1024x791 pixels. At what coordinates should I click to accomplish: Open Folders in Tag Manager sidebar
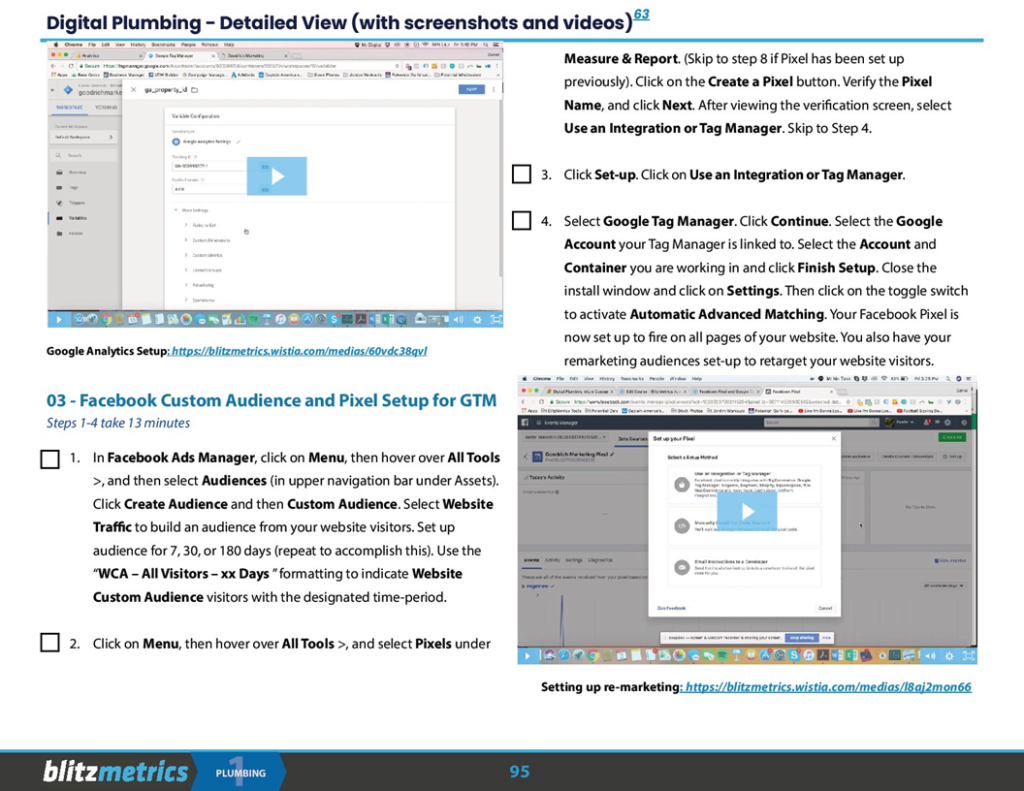click(70, 233)
